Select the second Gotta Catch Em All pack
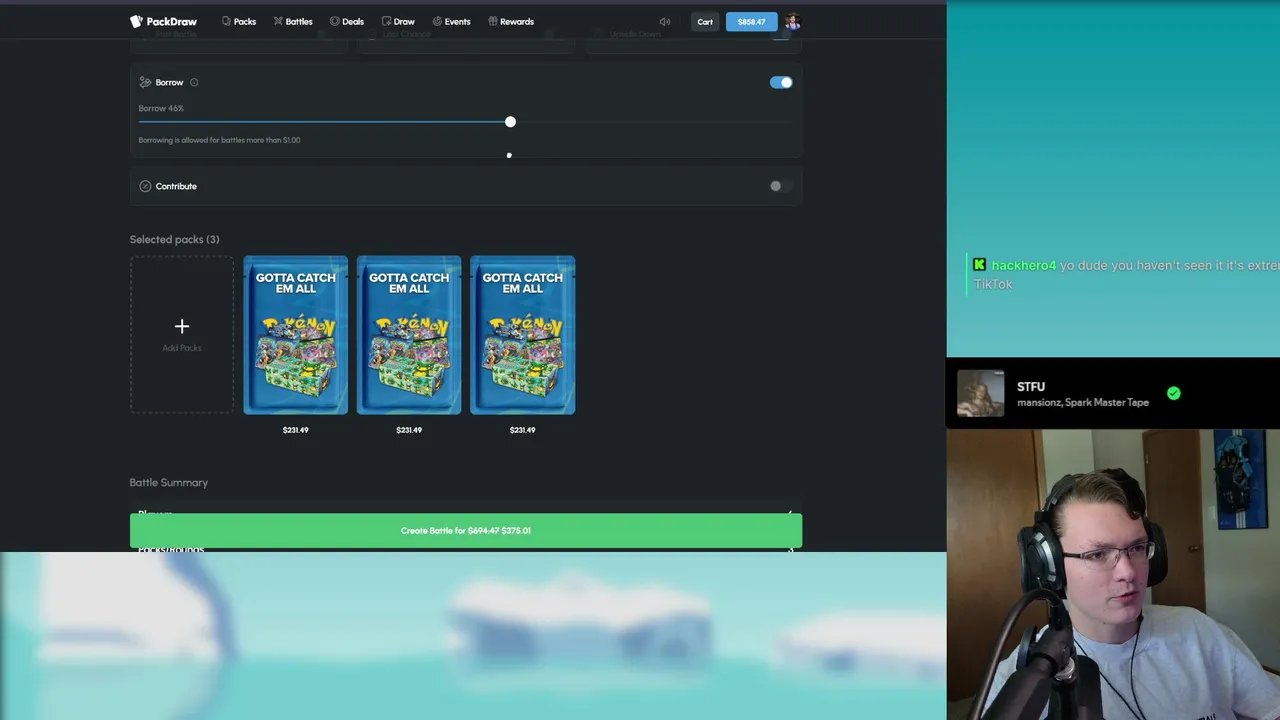 409,335
